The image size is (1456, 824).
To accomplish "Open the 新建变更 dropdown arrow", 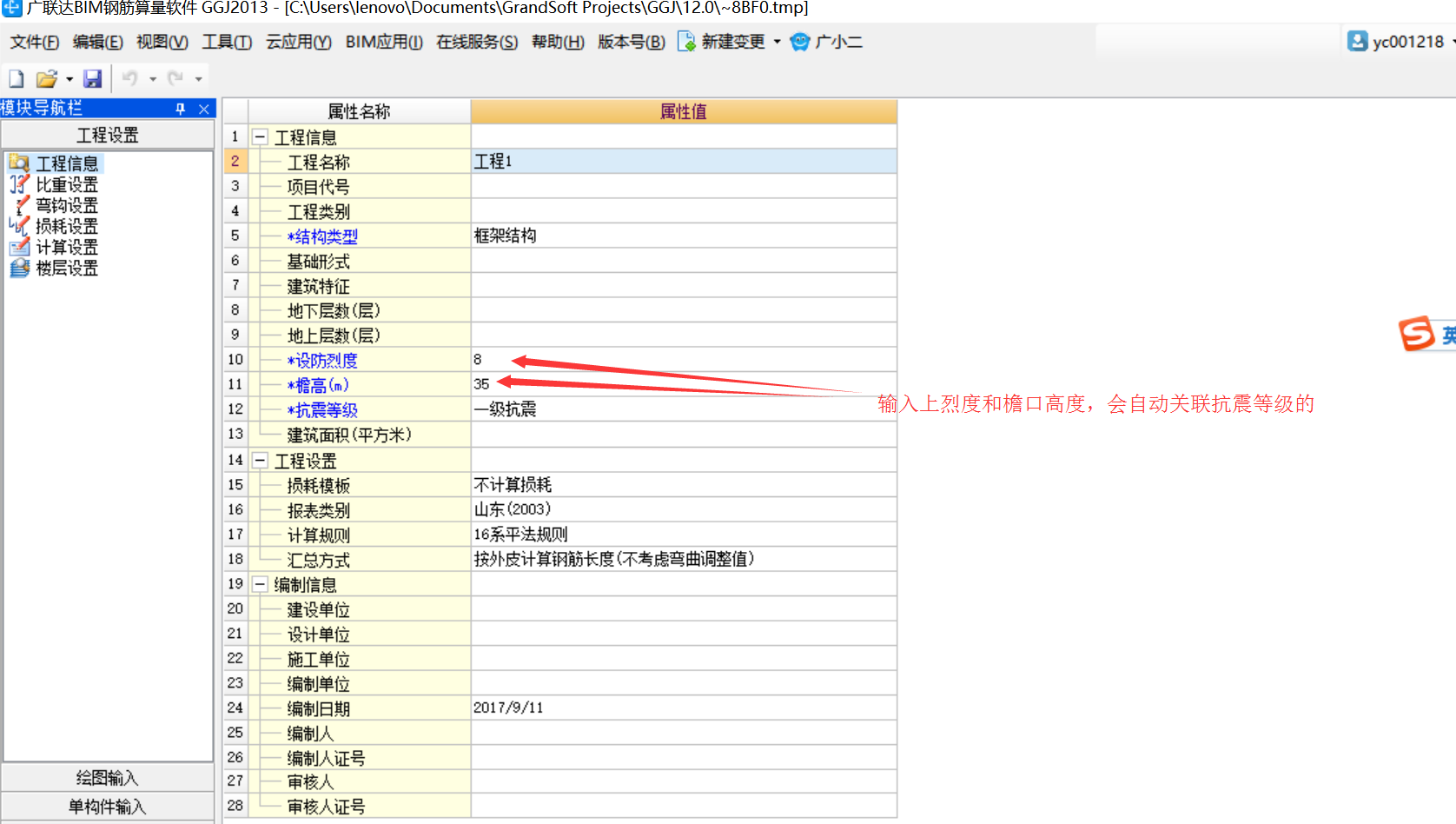I will pos(777,42).
